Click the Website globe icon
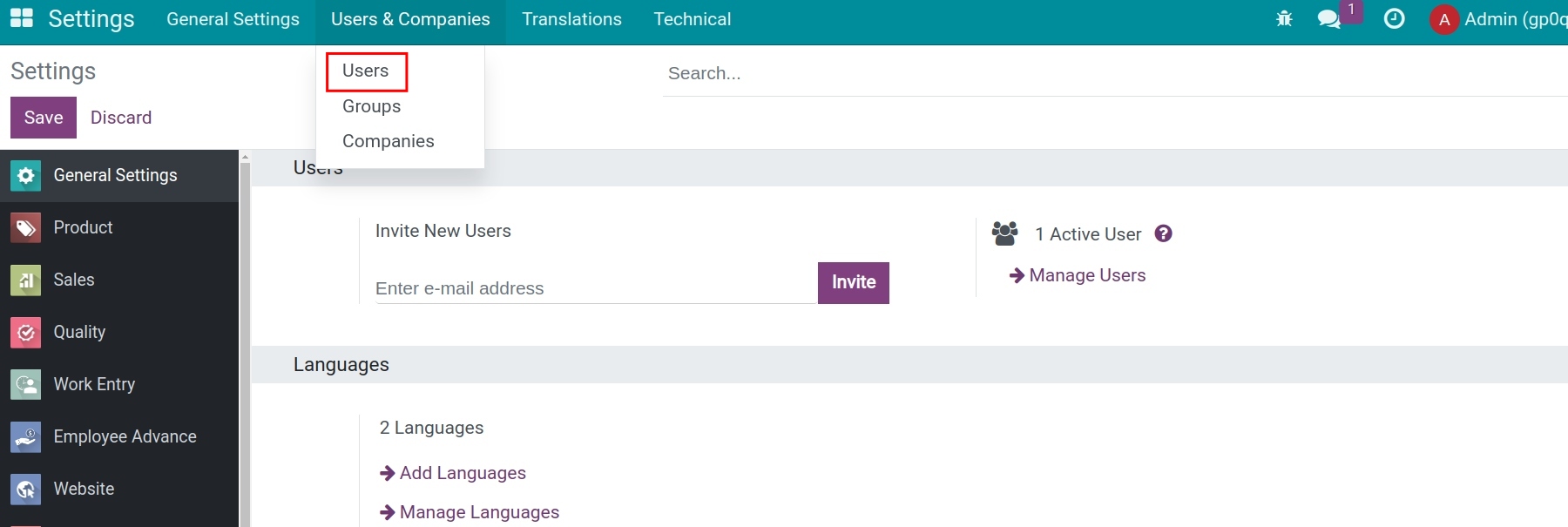1568x527 pixels. (26, 490)
